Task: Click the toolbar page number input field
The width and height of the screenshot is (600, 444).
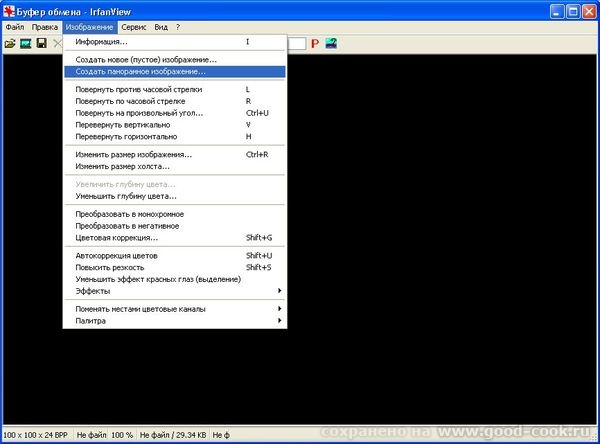Action: click(x=297, y=44)
